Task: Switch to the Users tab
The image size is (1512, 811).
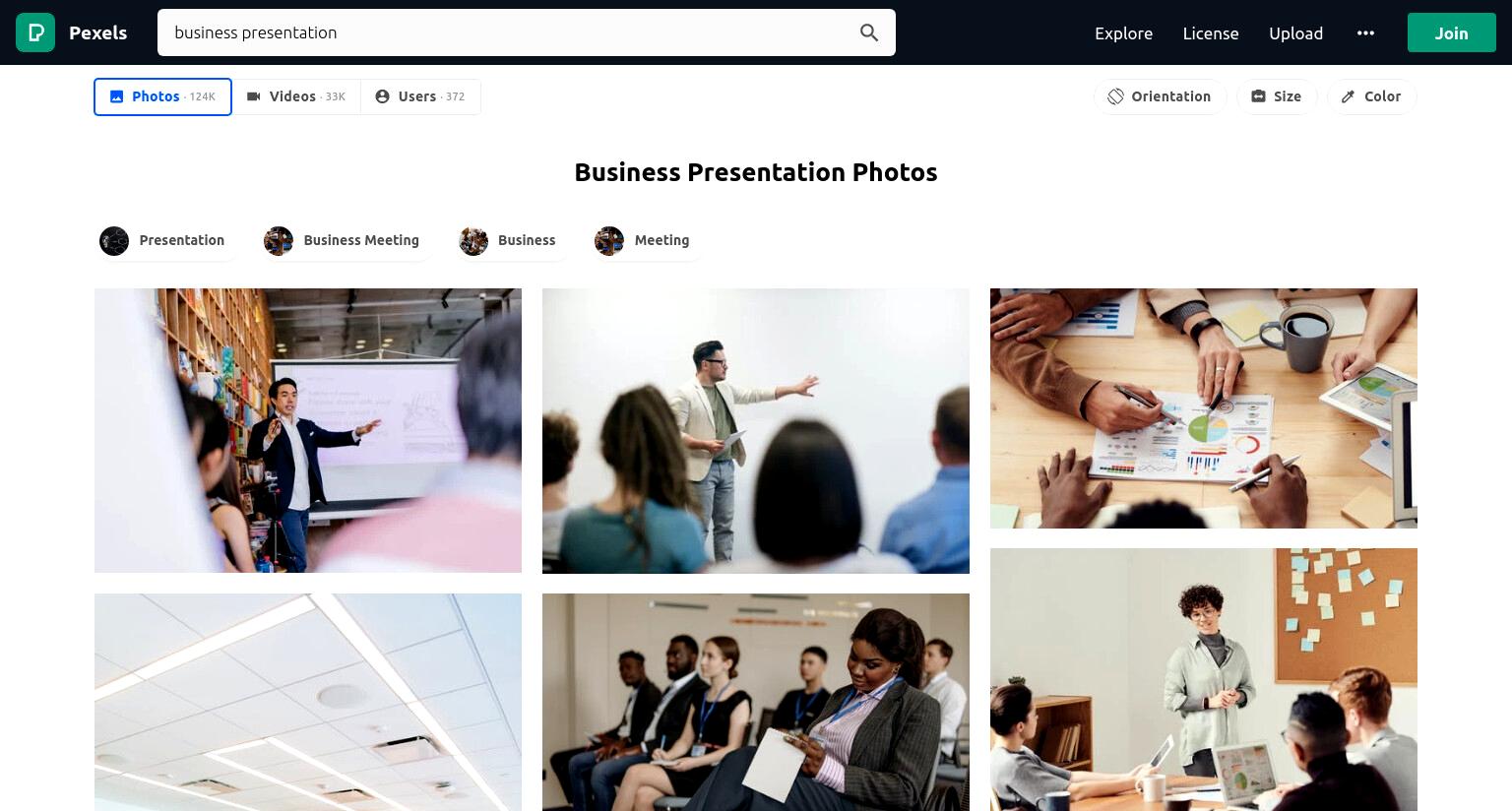Action: pyautogui.click(x=420, y=96)
